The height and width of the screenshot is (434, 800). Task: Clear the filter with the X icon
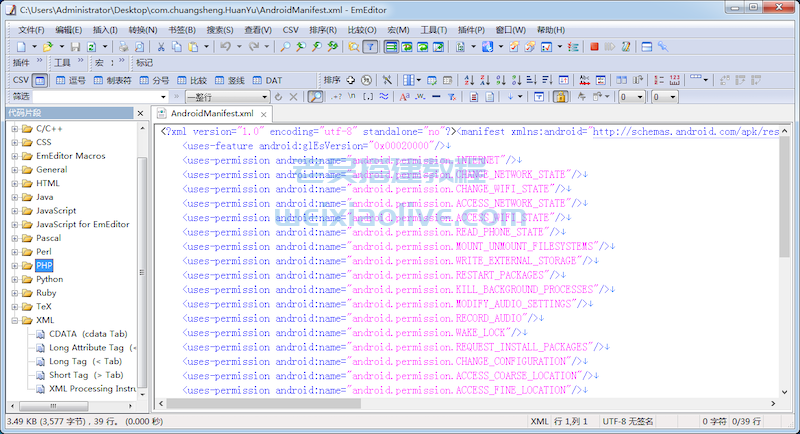(x=293, y=97)
